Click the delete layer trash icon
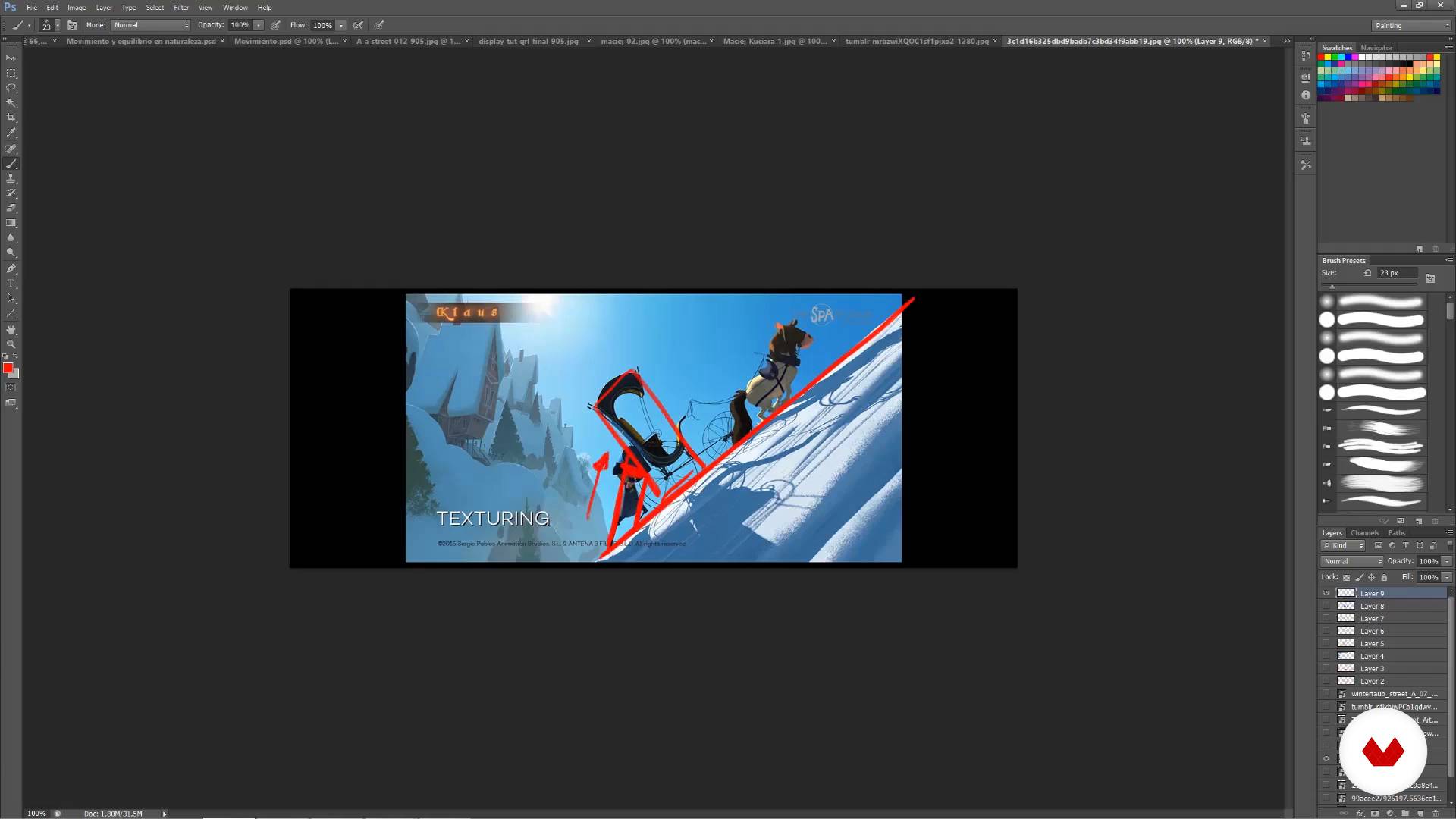The height and width of the screenshot is (819, 1456). coord(1436,814)
